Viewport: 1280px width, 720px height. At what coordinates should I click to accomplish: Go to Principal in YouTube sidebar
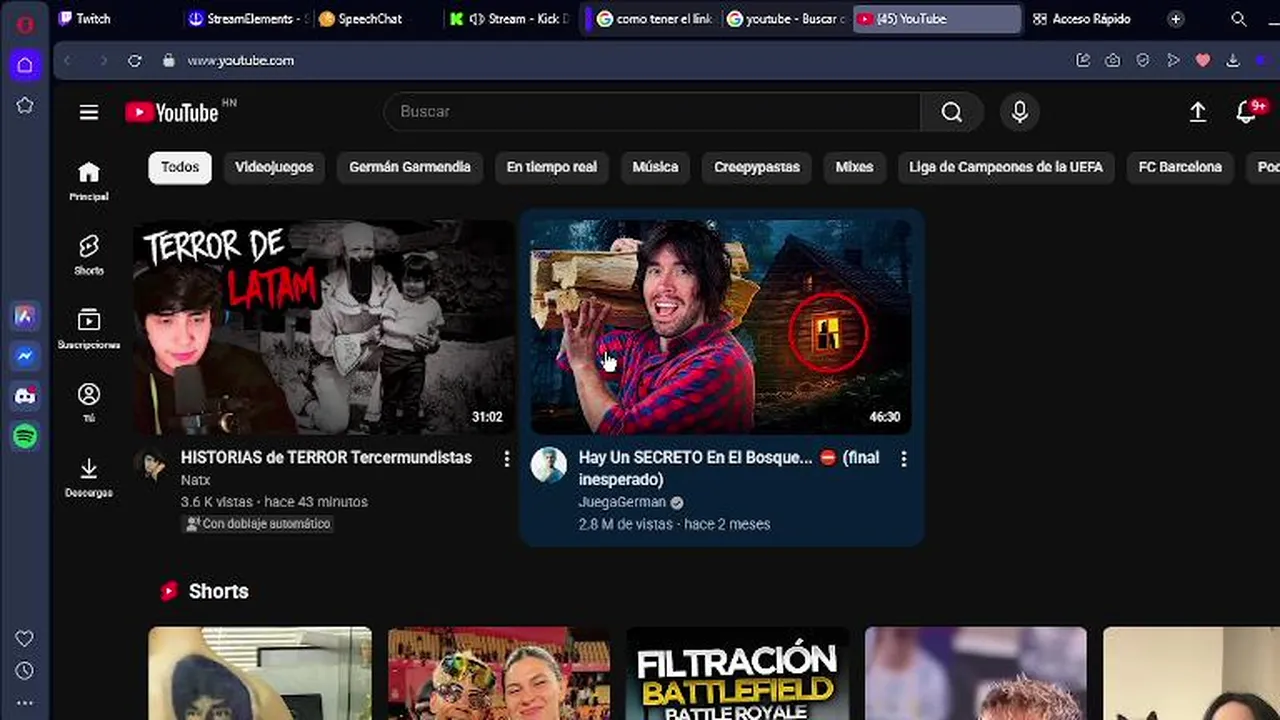pyautogui.click(x=89, y=181)
